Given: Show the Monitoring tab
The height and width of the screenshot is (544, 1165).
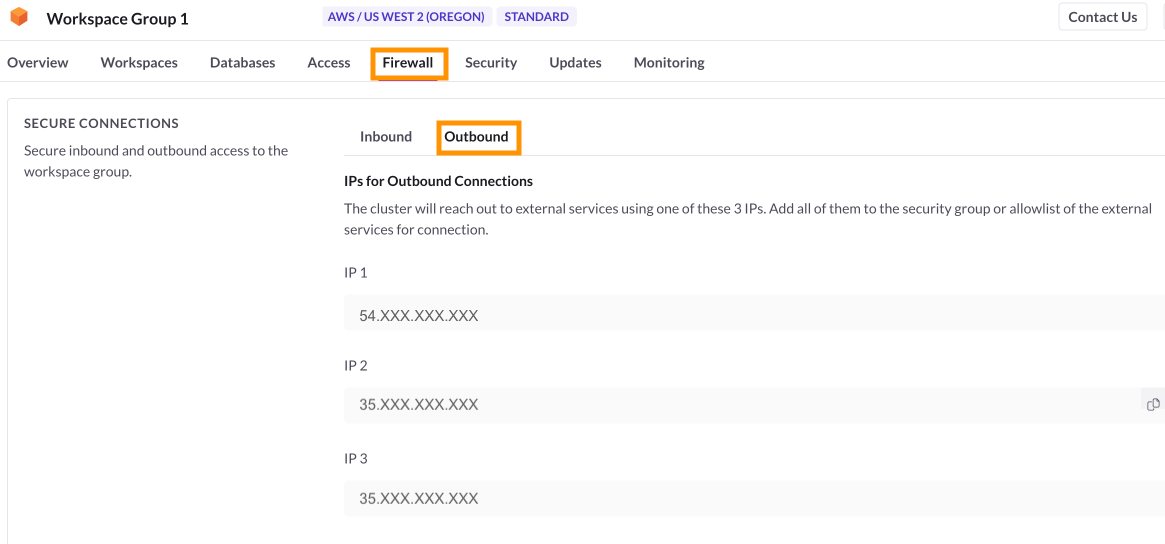Looking at the screenshot, I should coord(669,62).
